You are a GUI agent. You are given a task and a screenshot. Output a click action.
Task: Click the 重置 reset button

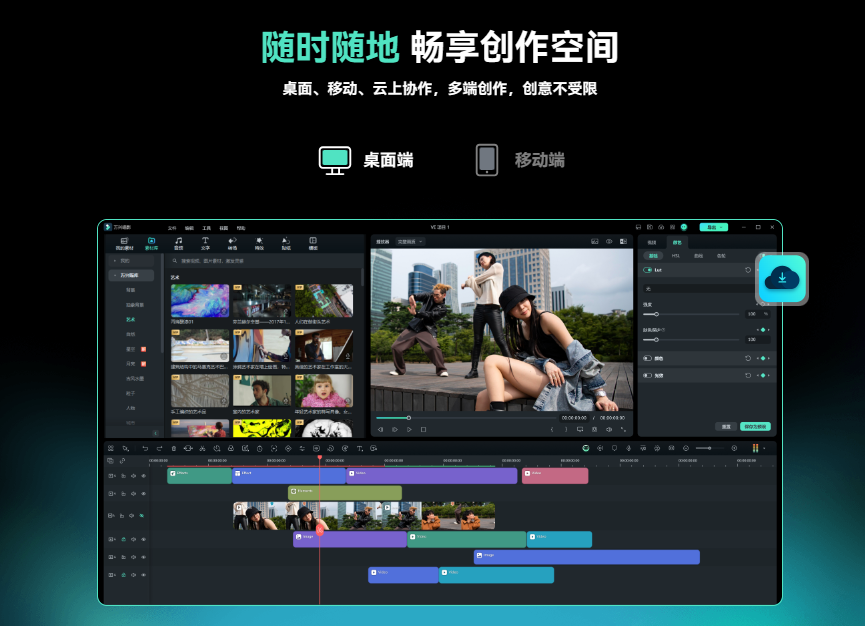tap(725, 426)
